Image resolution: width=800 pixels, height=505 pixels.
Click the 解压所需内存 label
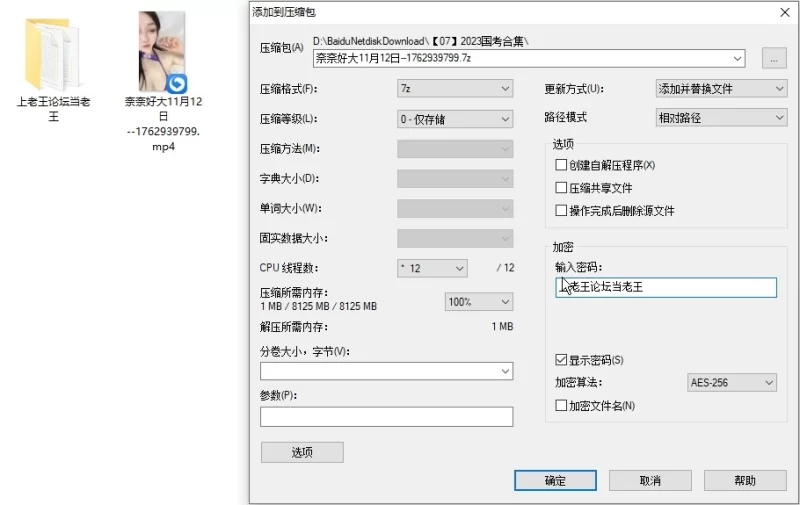coord(294,327)
